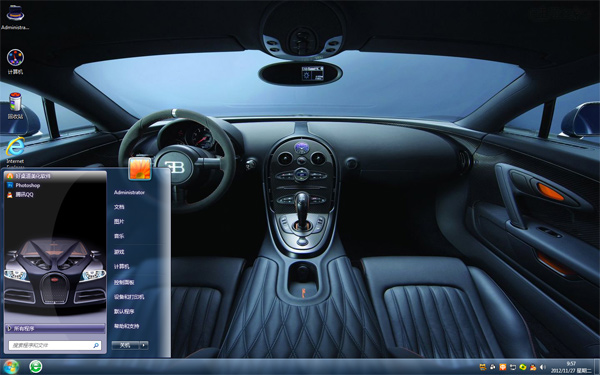Open the volume speaker tray icon
This screenshot has height=375, width=600.
(x=543, y=367)
